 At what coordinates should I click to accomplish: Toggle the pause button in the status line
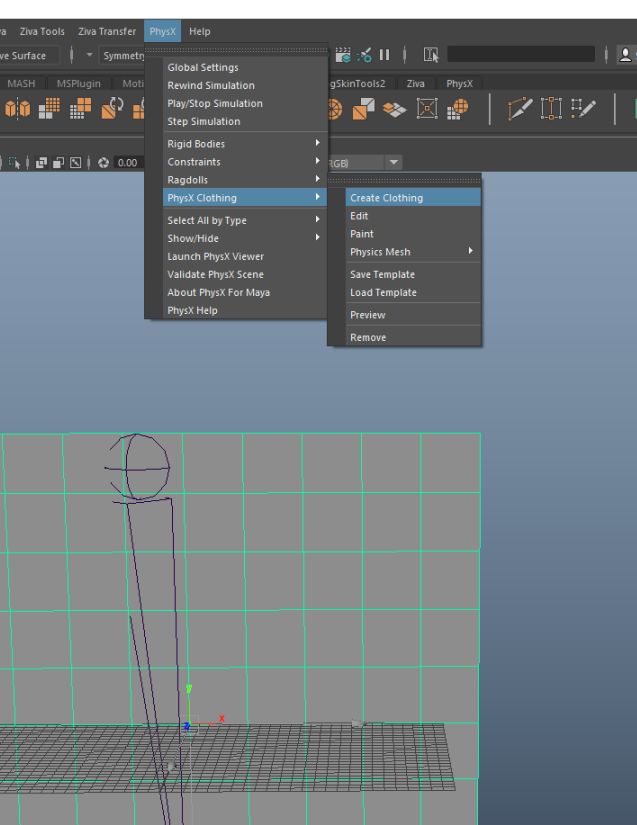coord(385,55)
